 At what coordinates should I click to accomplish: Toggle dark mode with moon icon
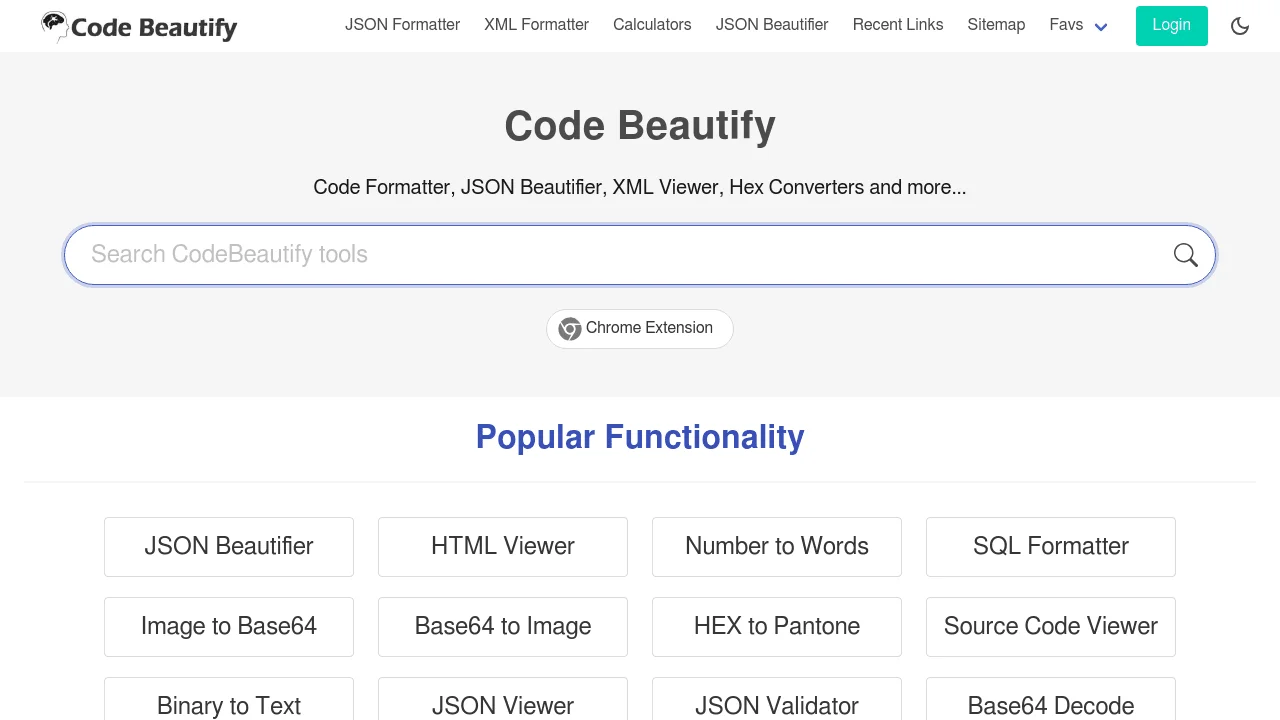pos(1240,26)
